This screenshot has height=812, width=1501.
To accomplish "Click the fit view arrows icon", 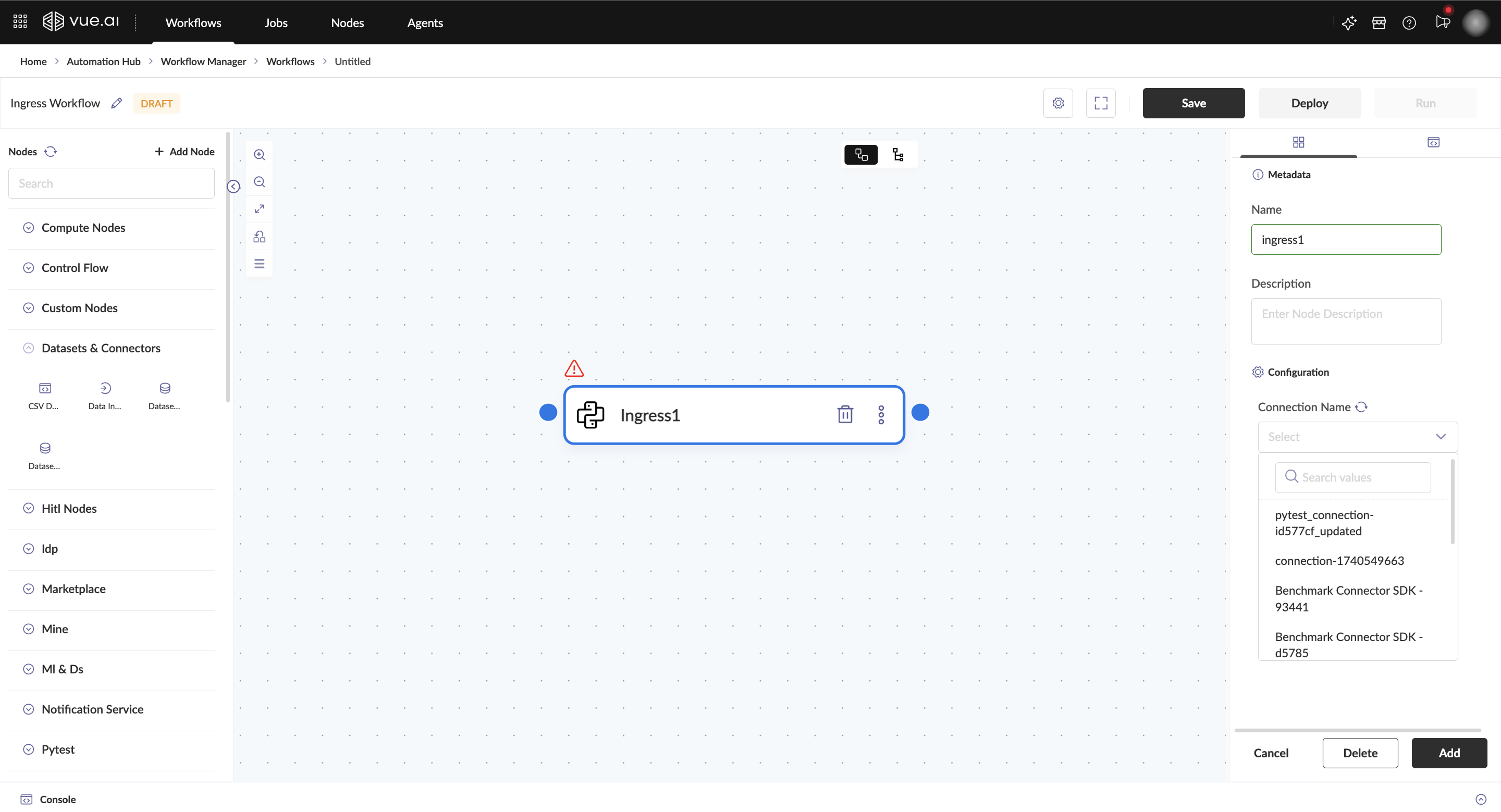I will [x=260, y=209].
